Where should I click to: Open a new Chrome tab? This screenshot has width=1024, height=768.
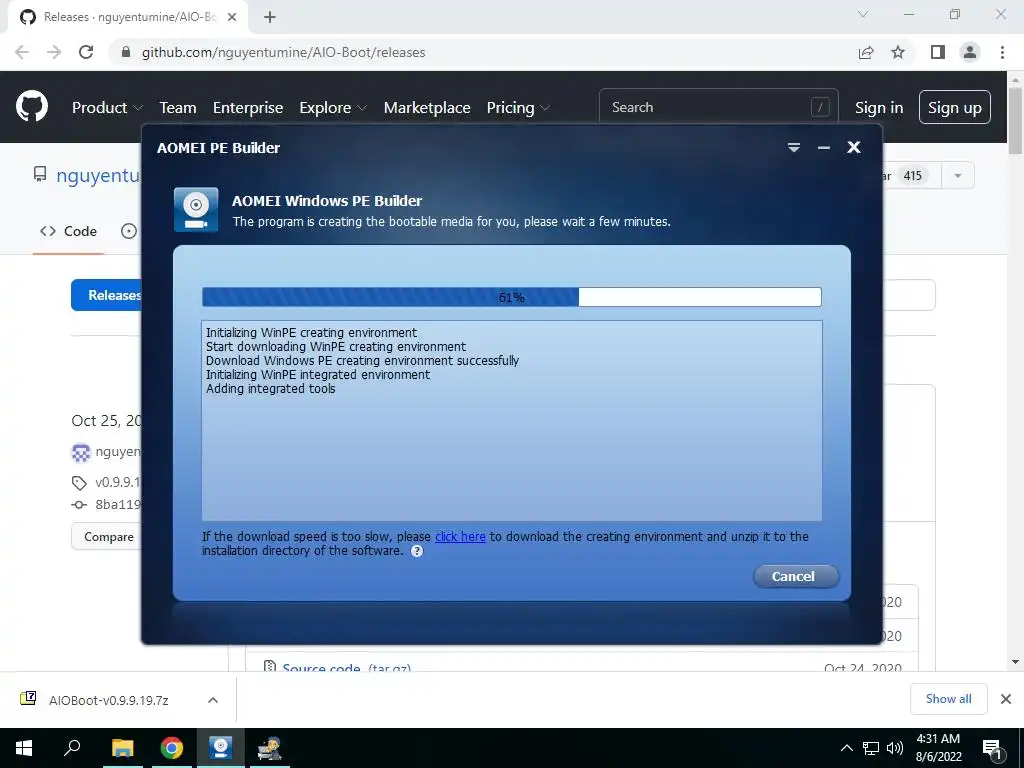point(270,17)
